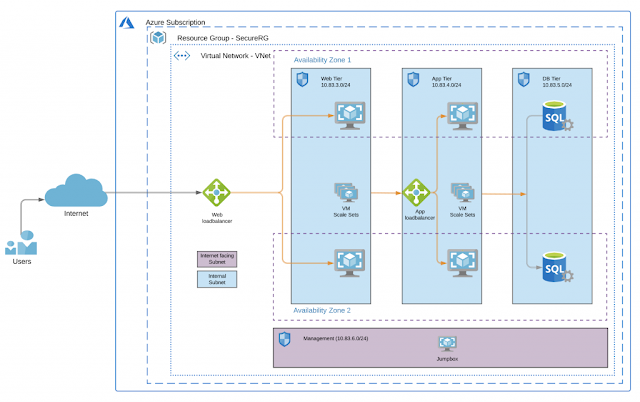Viewport: 640px width, 402px height.
Task: Click the Internet facing Subnet legend box
Action: pyautogui.click(x=217, y=259)
